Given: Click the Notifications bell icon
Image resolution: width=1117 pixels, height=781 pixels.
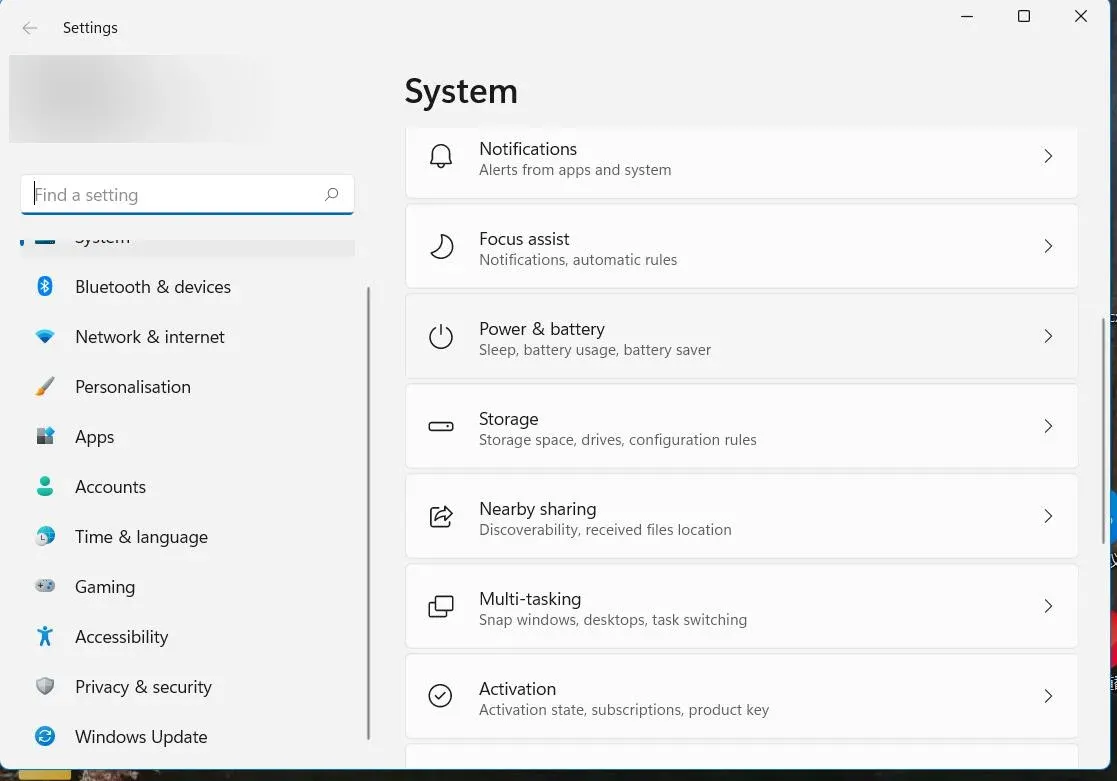Looking at the screenshot, I should 441,156.
